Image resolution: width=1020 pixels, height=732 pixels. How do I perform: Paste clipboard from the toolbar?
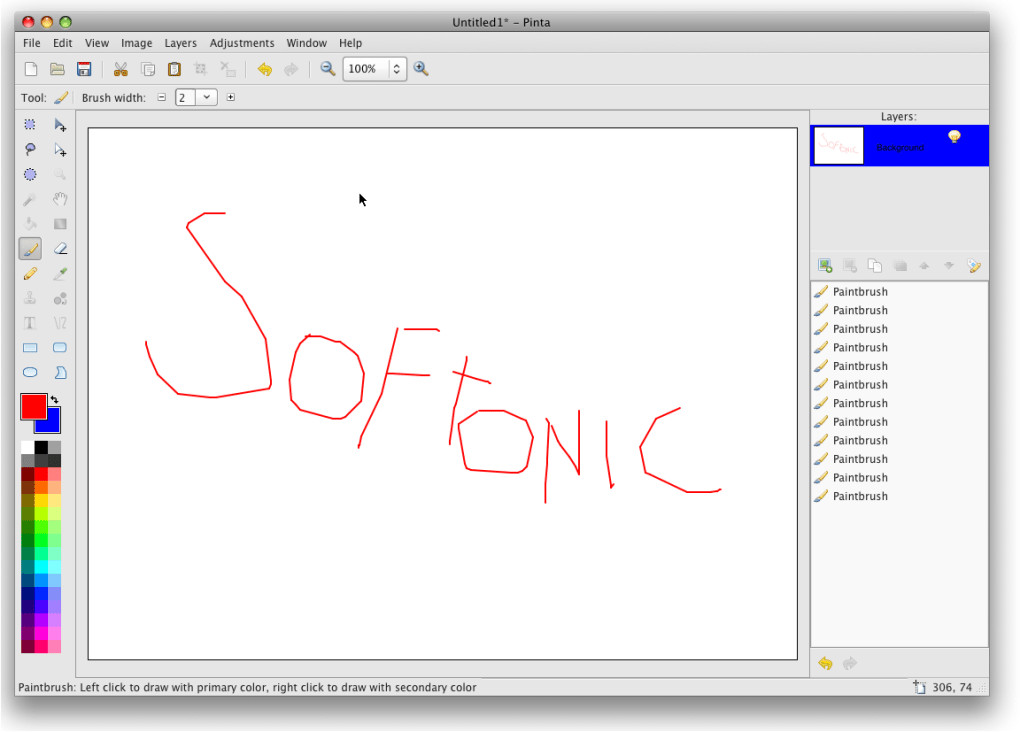[174, 69]
